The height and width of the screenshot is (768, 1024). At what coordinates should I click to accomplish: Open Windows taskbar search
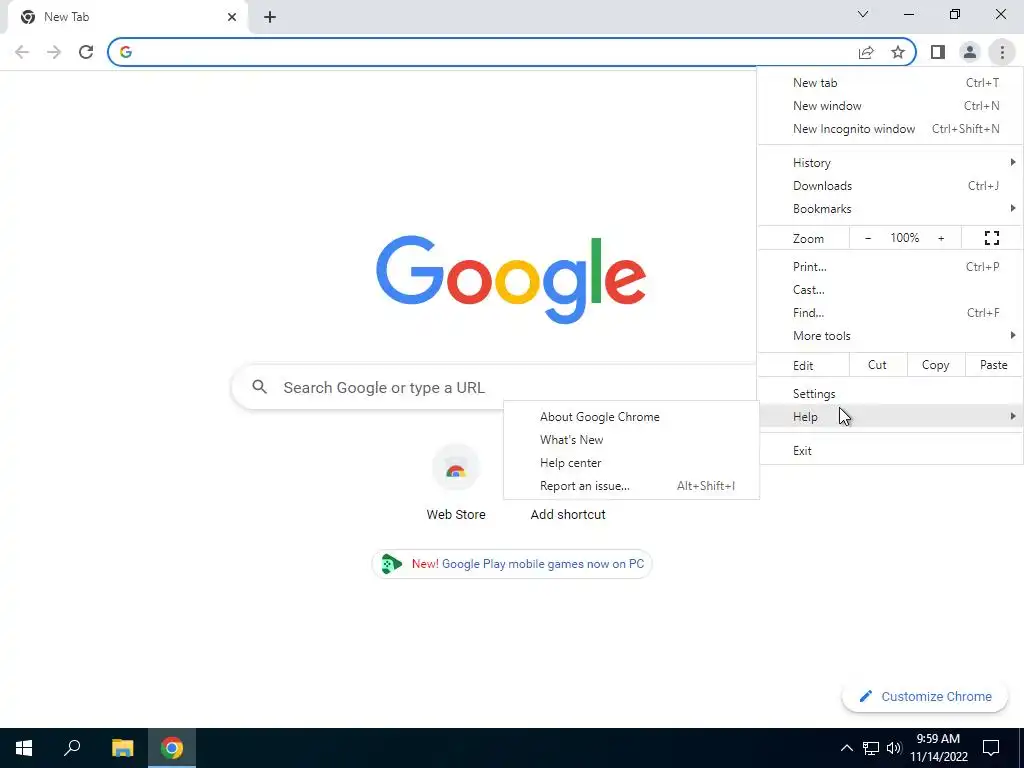pos(72,748)
